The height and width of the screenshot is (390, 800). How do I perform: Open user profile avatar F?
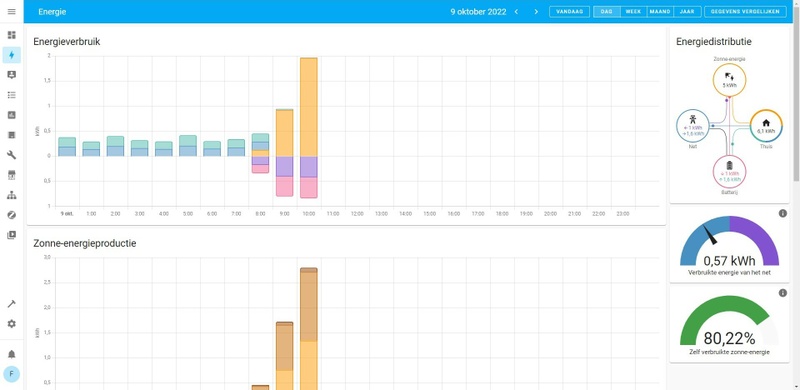point(12,374)
